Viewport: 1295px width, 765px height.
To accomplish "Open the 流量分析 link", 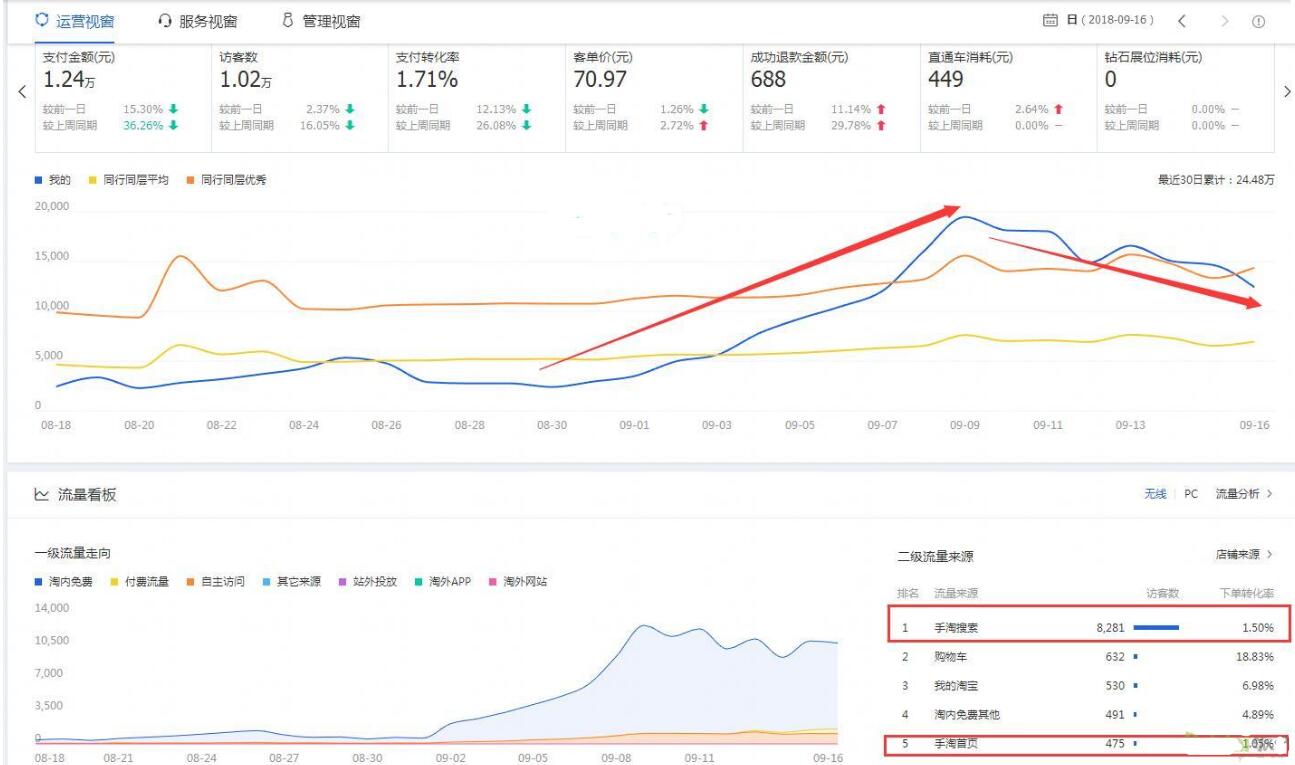I will pyautogui.click(x=1243, y=494).
